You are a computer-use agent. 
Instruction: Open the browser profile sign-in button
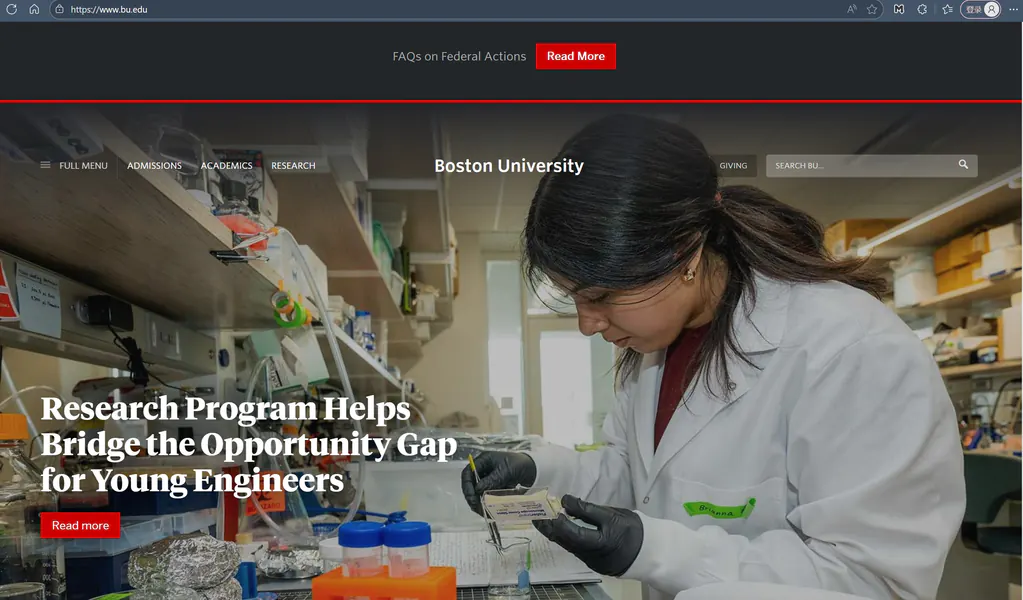[x=981, y=9]
